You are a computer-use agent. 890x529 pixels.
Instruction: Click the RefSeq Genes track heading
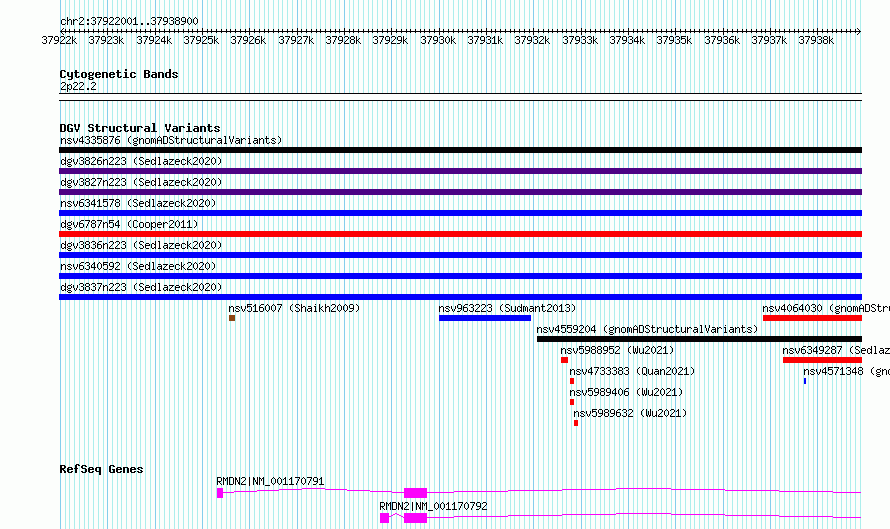click(101, 469)
